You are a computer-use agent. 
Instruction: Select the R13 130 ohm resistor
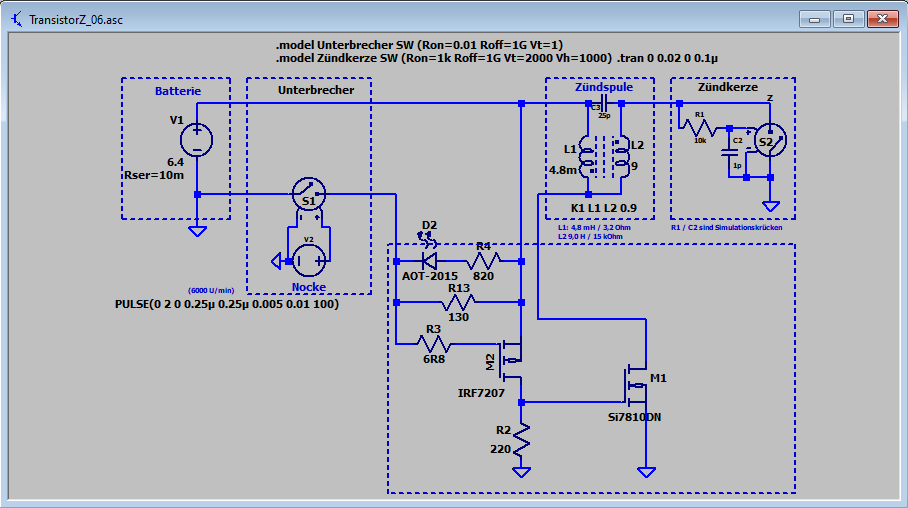(460, 302)
